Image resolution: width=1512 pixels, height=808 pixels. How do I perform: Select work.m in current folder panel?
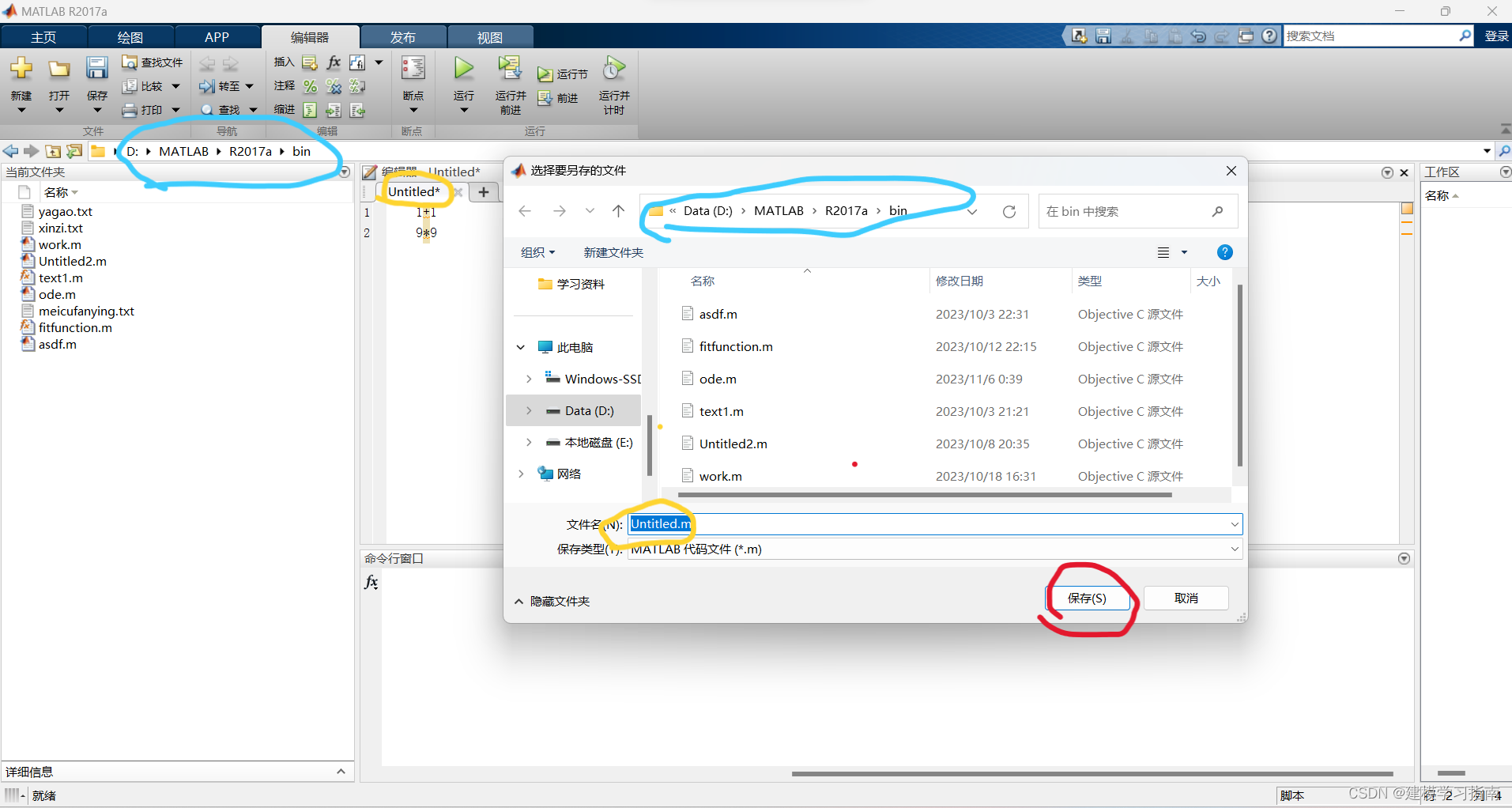pos(60,245)
